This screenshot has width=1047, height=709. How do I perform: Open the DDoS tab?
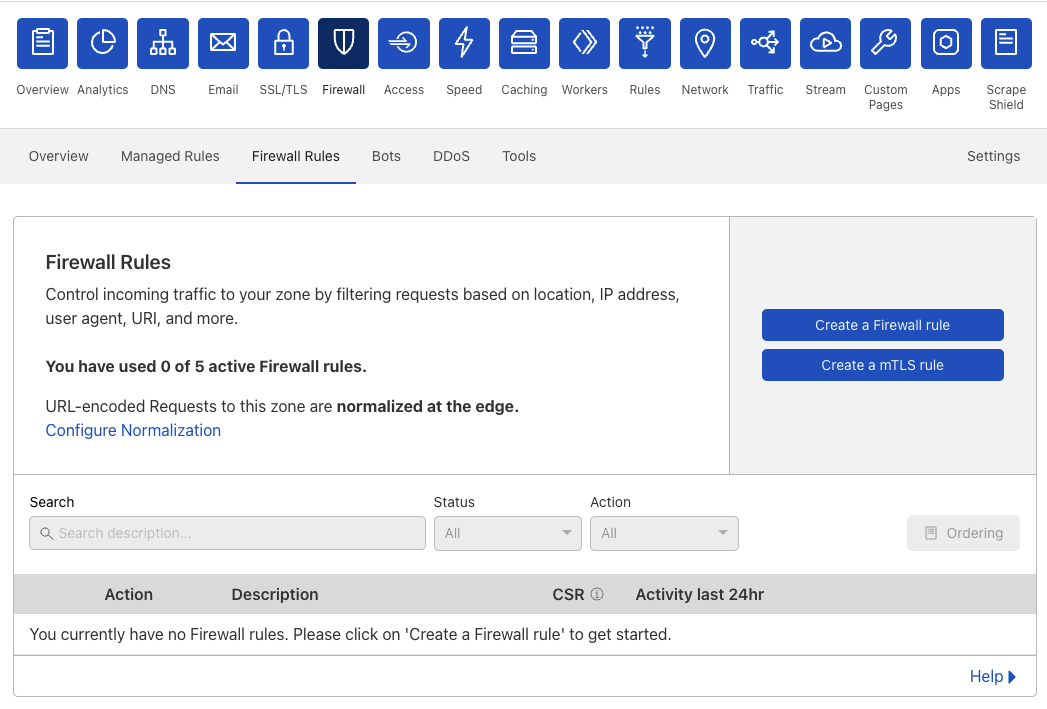click(451, 156)
